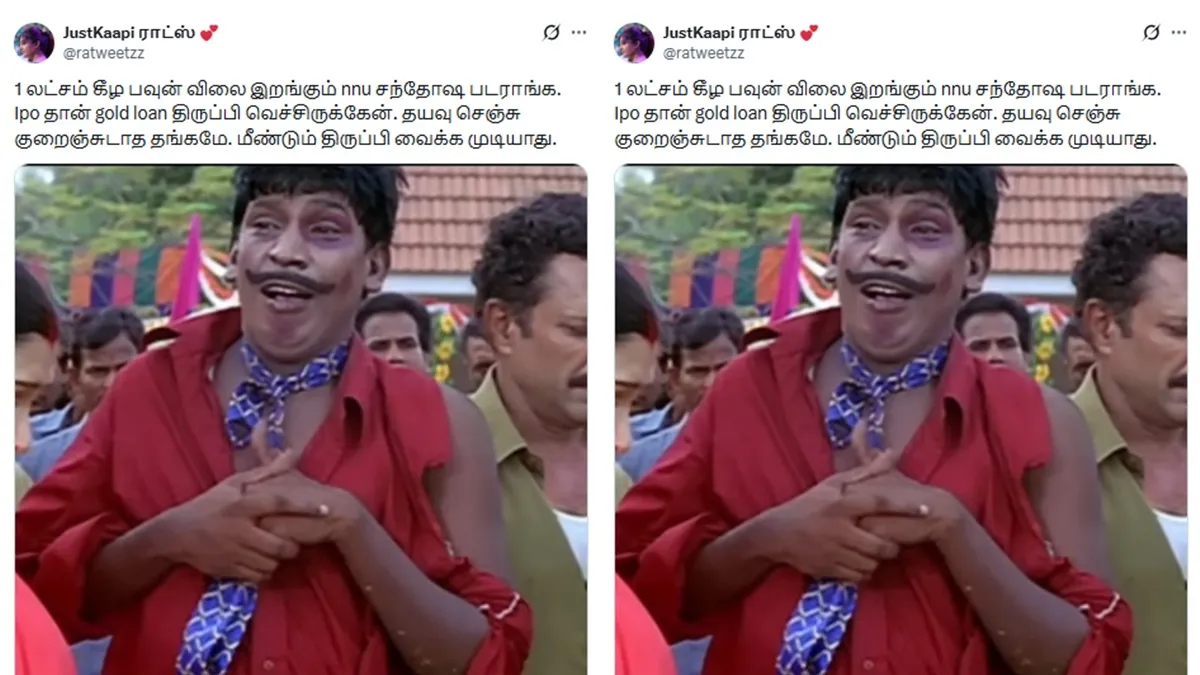Click the JustKaapi profile avatar in the left tweet

[34, 42]
